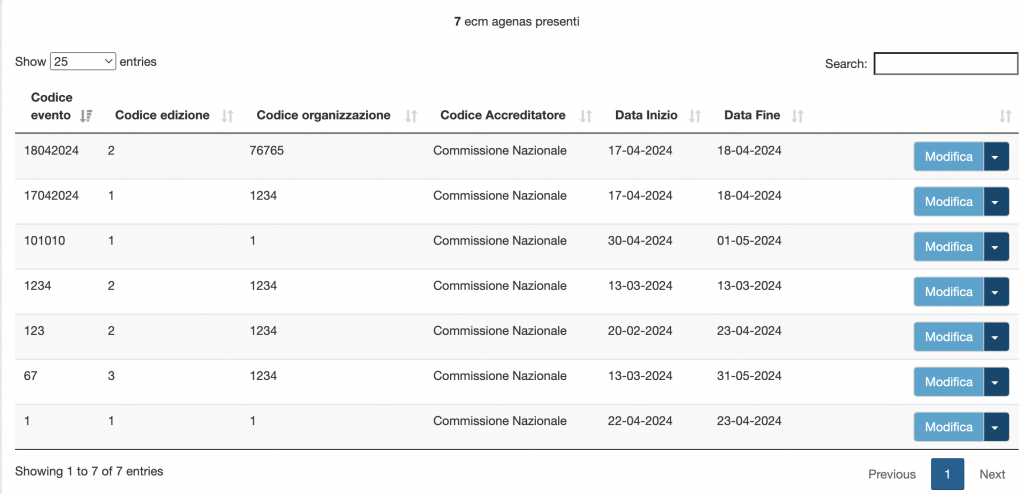The width and height of the screenshot is (1024, 494).
Task: Click sort icon next to Codice edizione
Action: click(x=227, y=116)
